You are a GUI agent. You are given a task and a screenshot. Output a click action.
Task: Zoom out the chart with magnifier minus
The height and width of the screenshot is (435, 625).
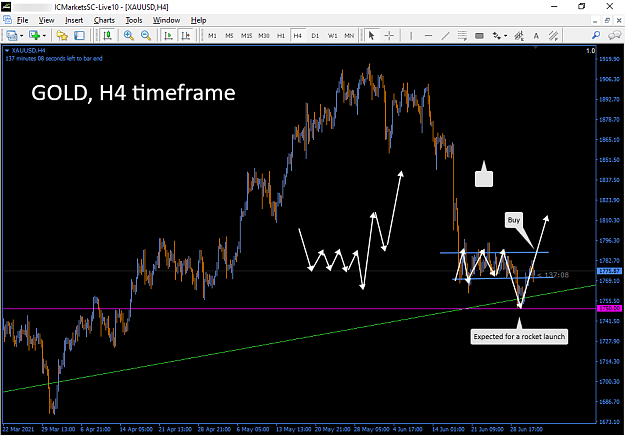pos(146,35)
